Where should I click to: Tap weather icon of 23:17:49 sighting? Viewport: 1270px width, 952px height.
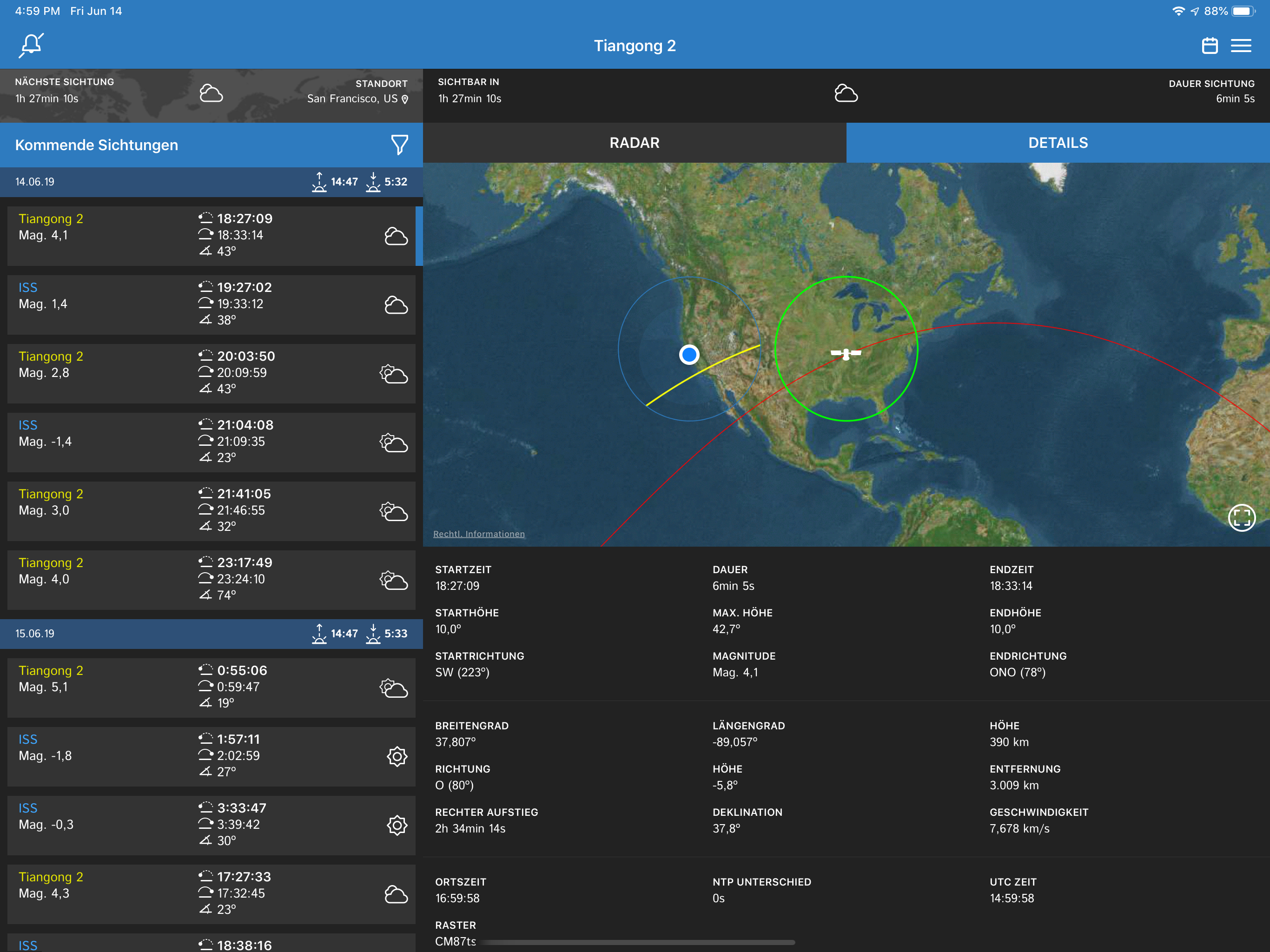[394, 581]
